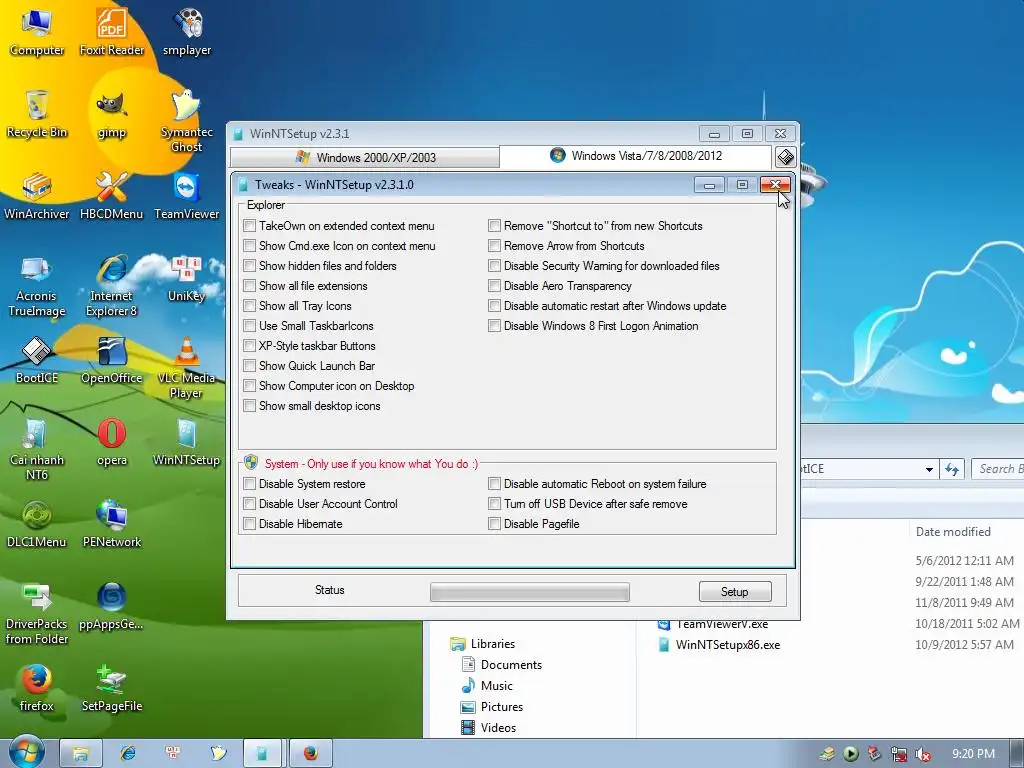This screenshot has width=1024, height=768.
Task: Switch to Windows Vista/7/8/2008/2012 tab
Action: [x=635, y=156]
